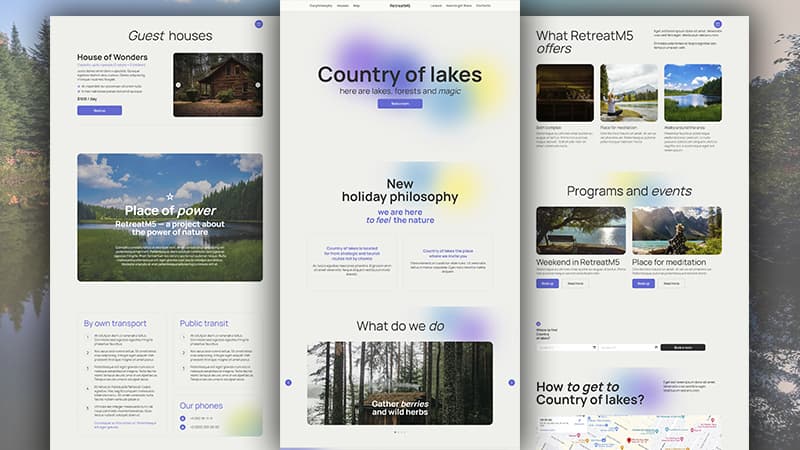Open the first date dropdown in booking form
The width and height of the screenshot is (800, 450).
click(x=566, y=347)
